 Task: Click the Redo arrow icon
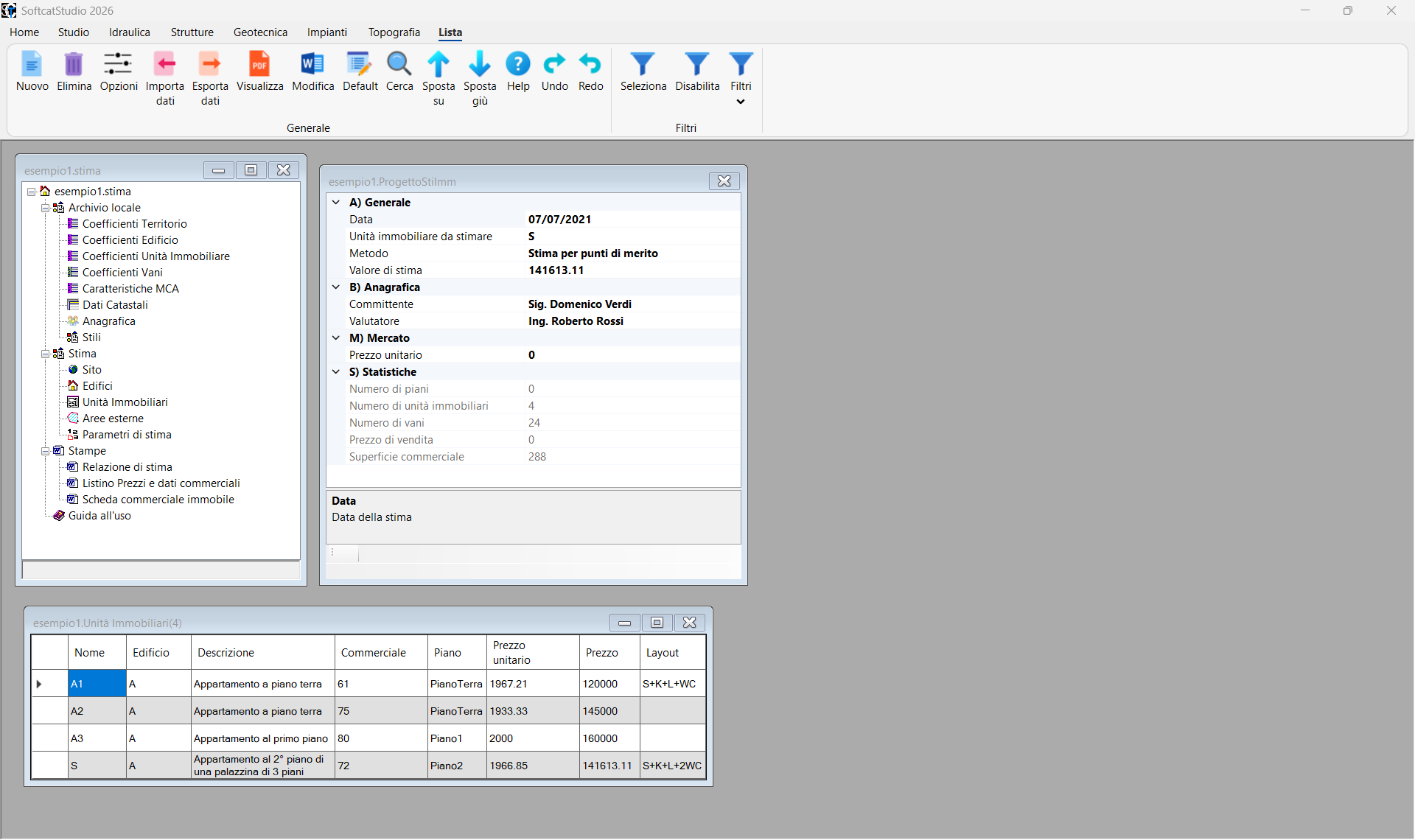590,64
